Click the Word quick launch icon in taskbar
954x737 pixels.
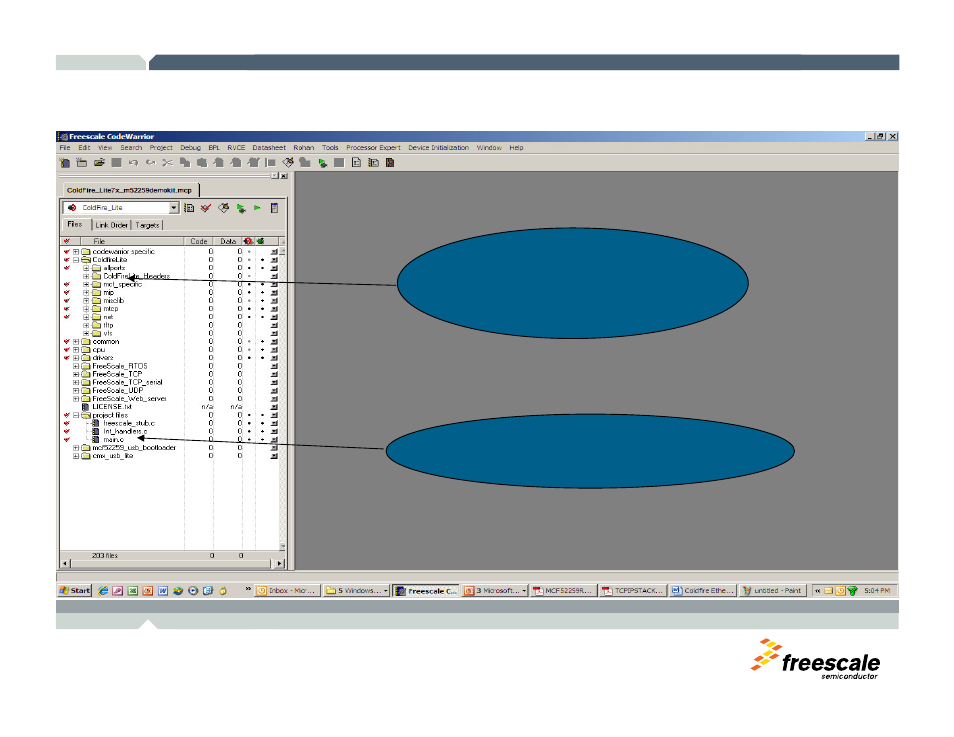coord(162,590)
